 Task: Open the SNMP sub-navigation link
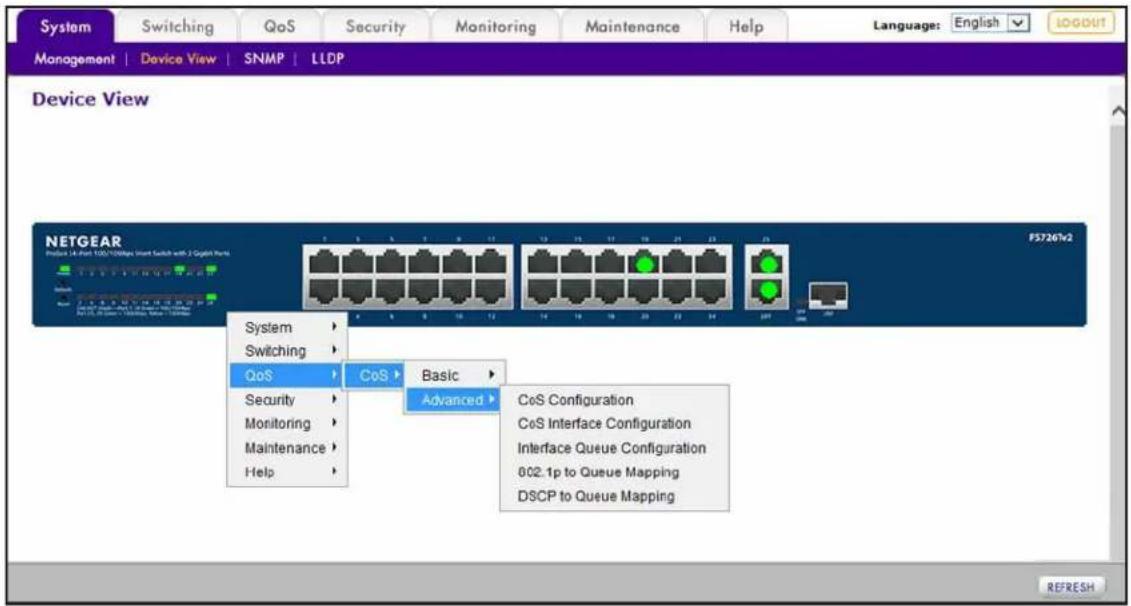(x=263, y=60)
